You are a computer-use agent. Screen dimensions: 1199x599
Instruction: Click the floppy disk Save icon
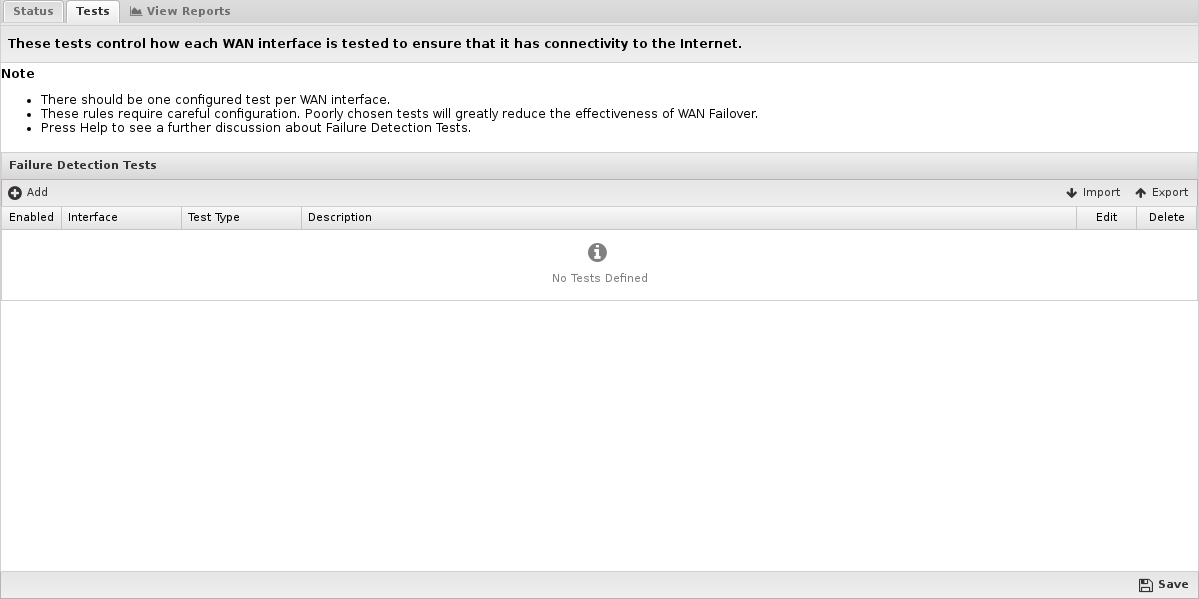click(x=1146, y=585)
